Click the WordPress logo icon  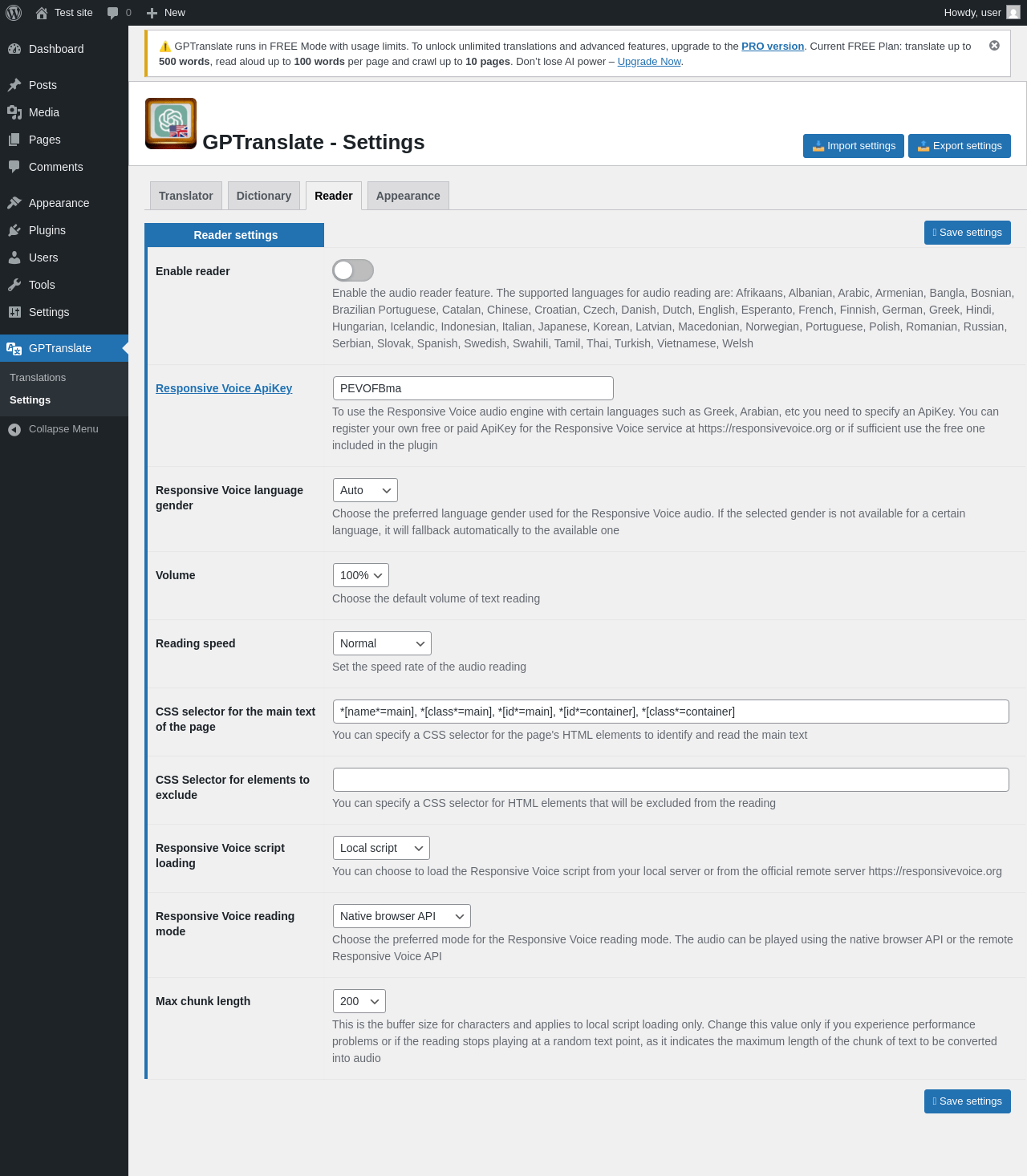[x=14, y=13]
